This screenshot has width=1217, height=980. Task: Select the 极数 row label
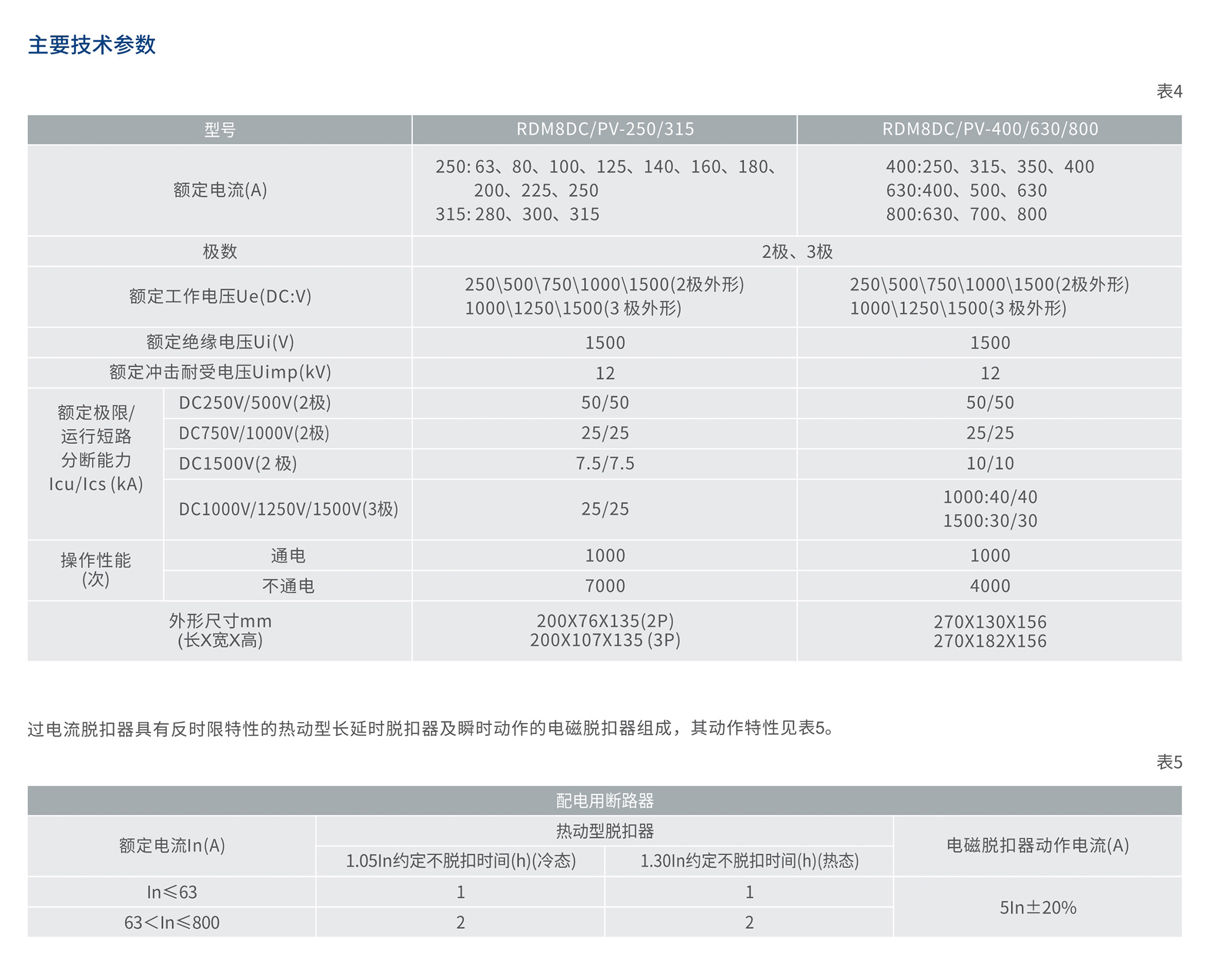click(x=219, y=251)
